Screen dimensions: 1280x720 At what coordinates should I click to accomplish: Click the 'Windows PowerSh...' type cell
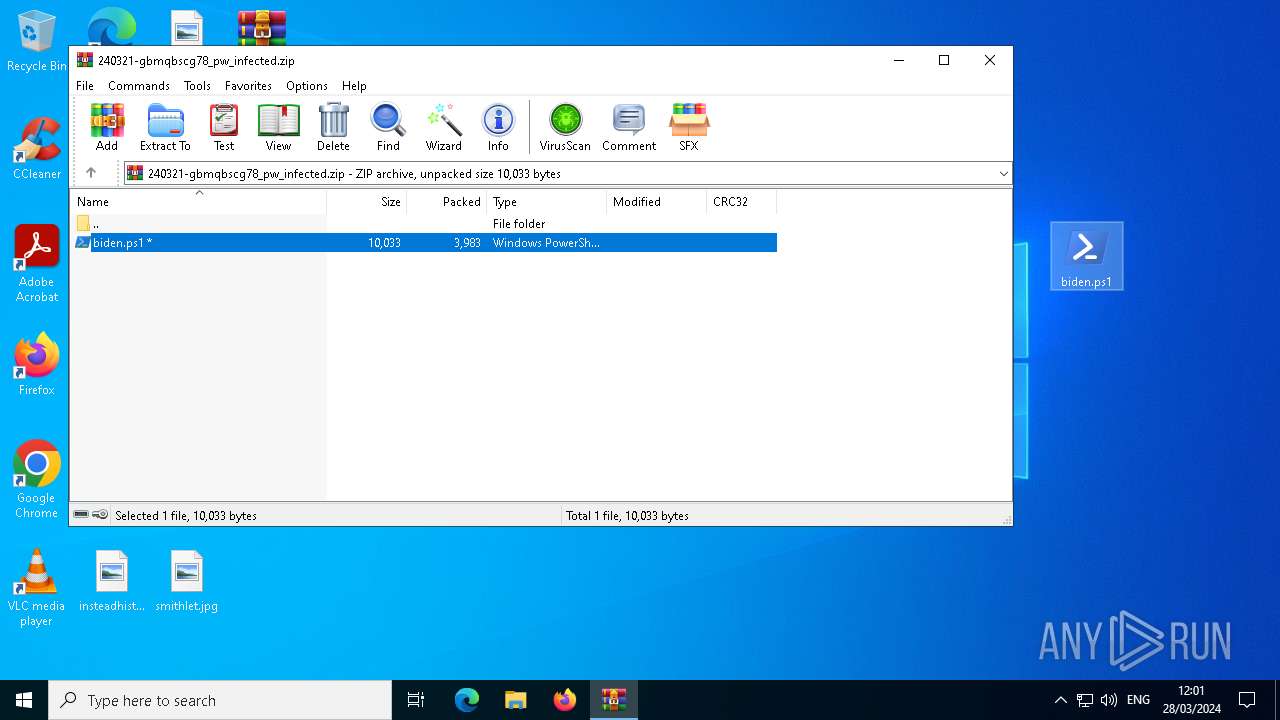(x=546, y=243)
